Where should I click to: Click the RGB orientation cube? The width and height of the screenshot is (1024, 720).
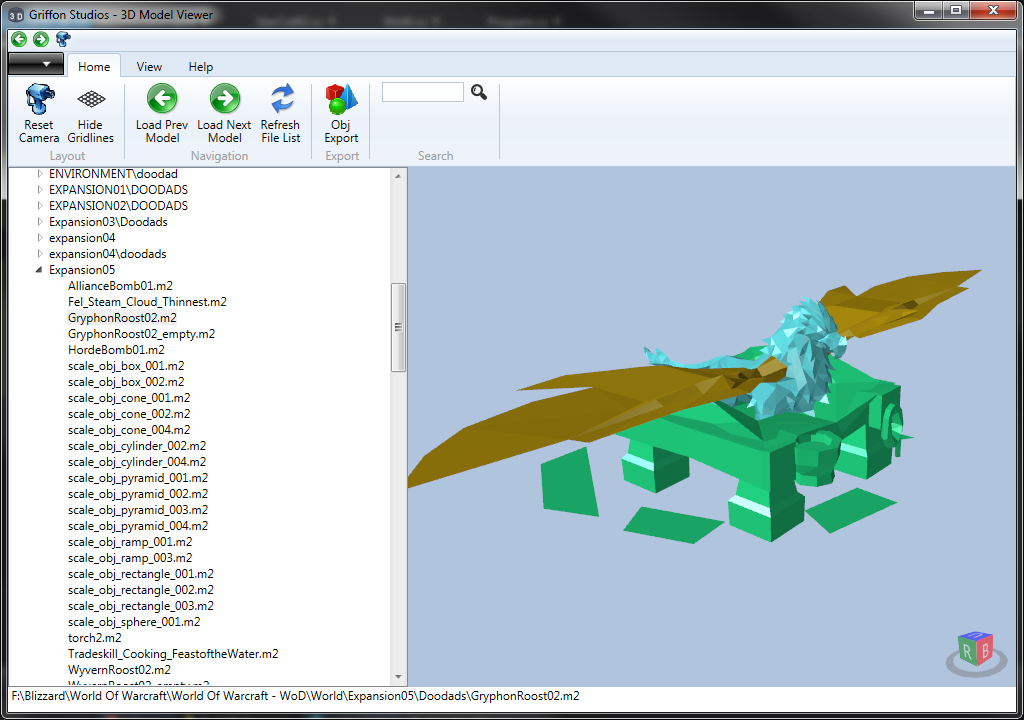tap(976, 649)
